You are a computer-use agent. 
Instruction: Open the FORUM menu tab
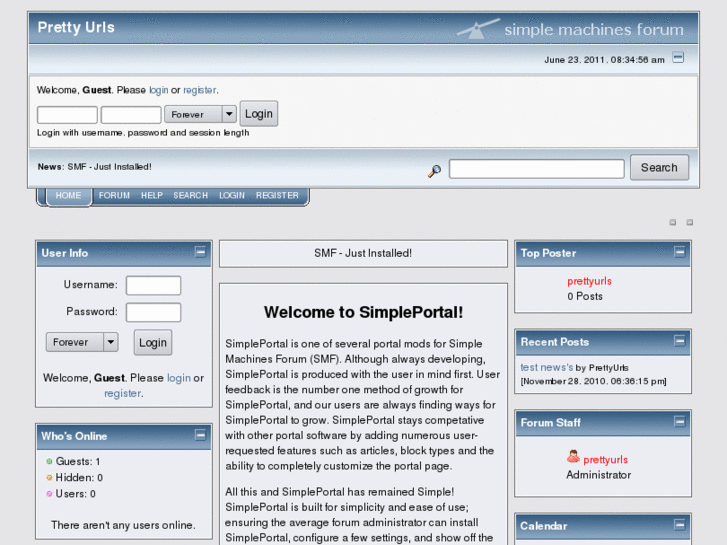pos(114,196)
